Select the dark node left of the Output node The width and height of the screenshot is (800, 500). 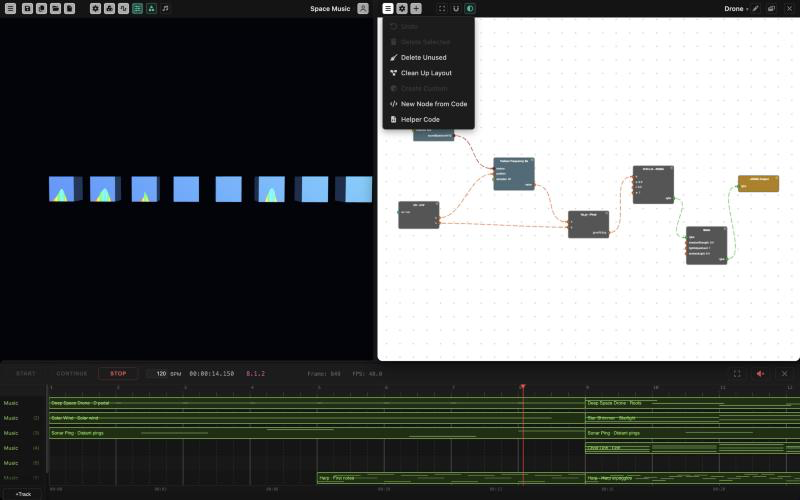coord(706,245)
